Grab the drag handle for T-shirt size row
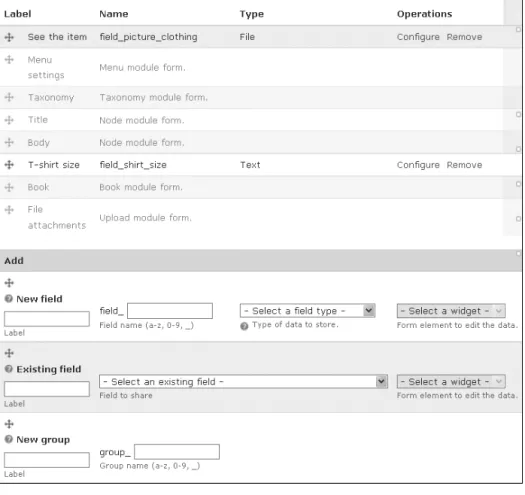525x495 pixels. pyautogui.click(x=9, y=165)
